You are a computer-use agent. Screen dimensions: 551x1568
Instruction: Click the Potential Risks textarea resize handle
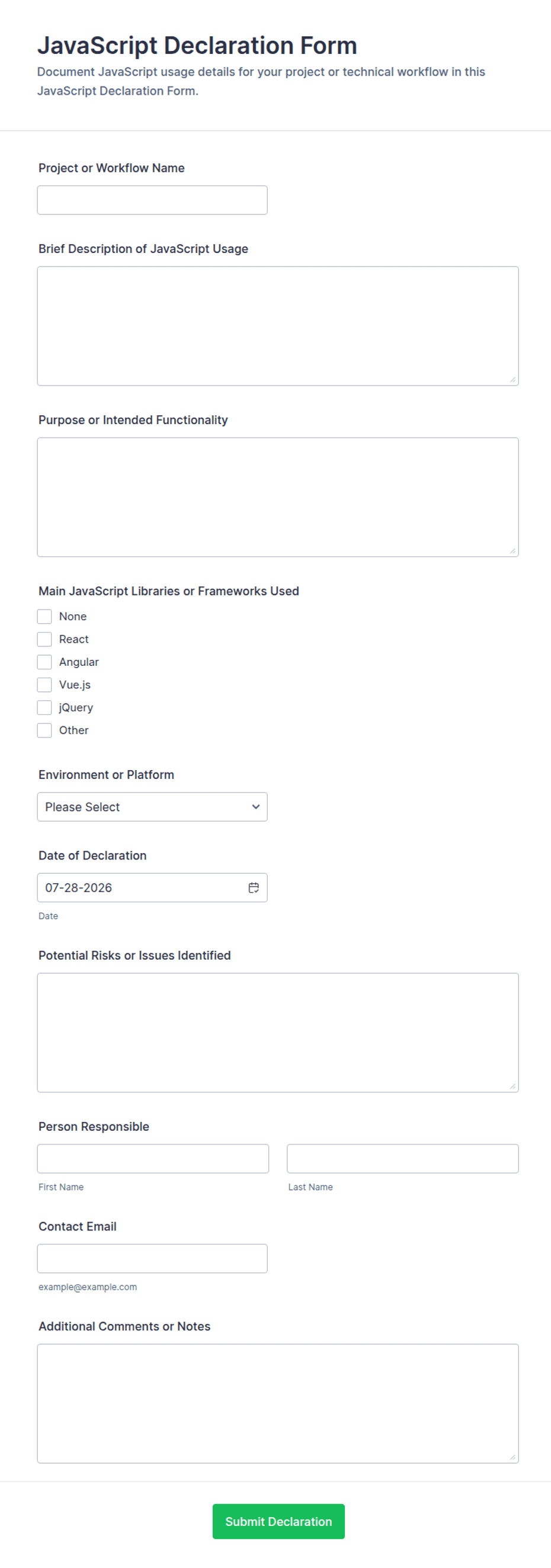pyautogui.click(x=512, y=1086)
